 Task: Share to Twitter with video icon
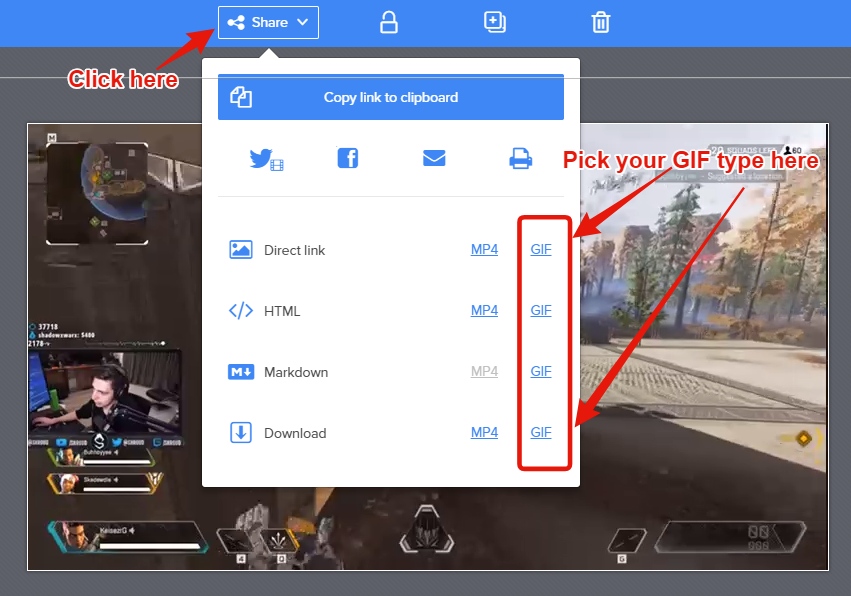266,159
